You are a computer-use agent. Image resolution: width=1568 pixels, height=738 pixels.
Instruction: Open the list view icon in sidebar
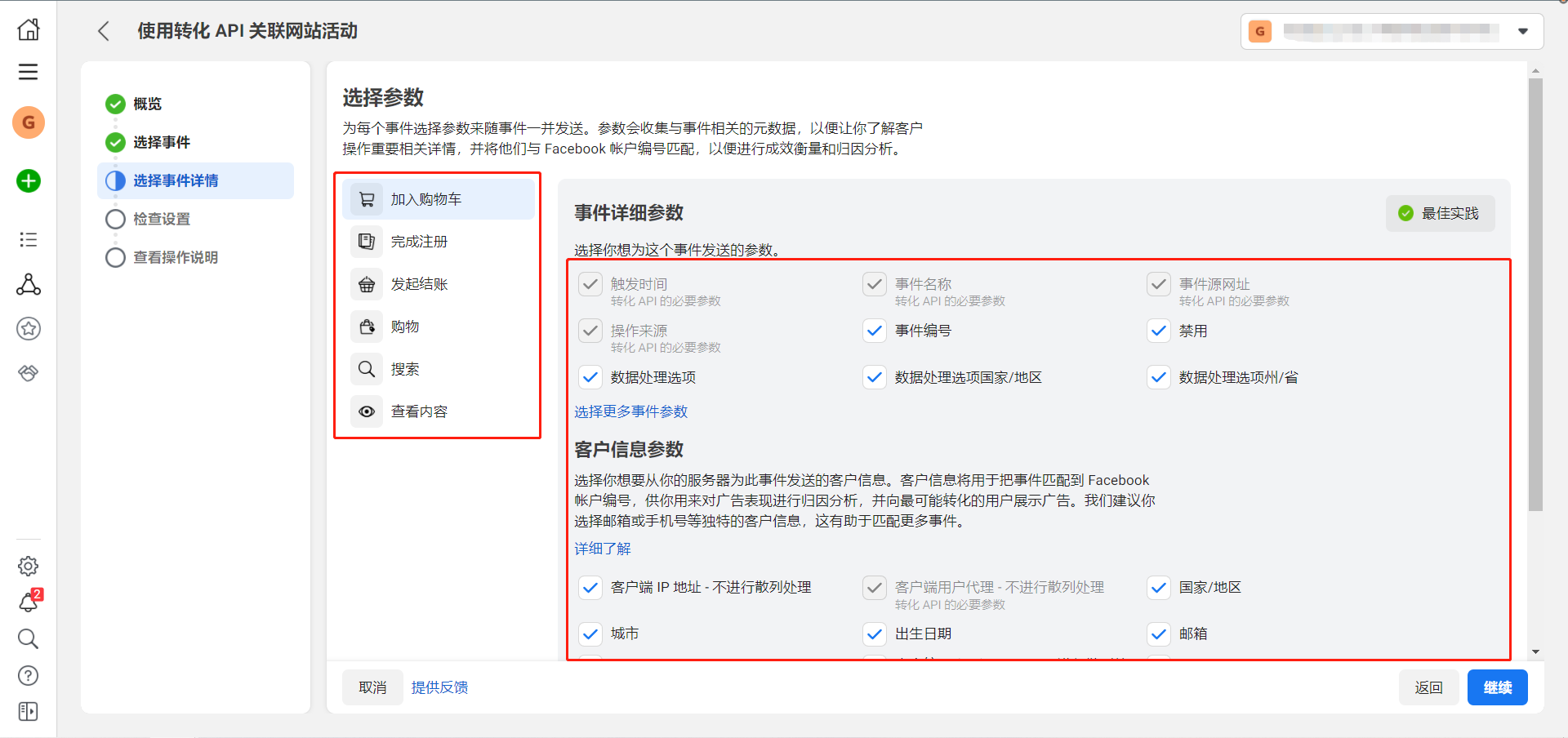[x=29, y=239]
